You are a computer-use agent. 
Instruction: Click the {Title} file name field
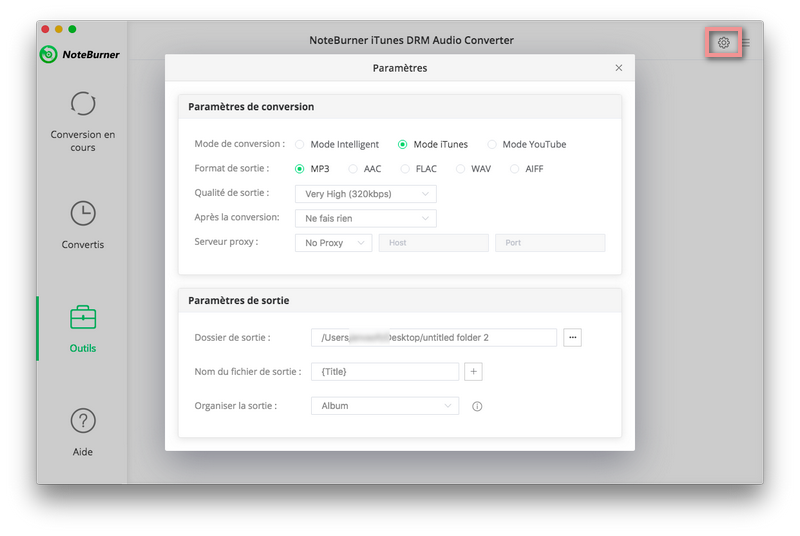click(385, 372)
